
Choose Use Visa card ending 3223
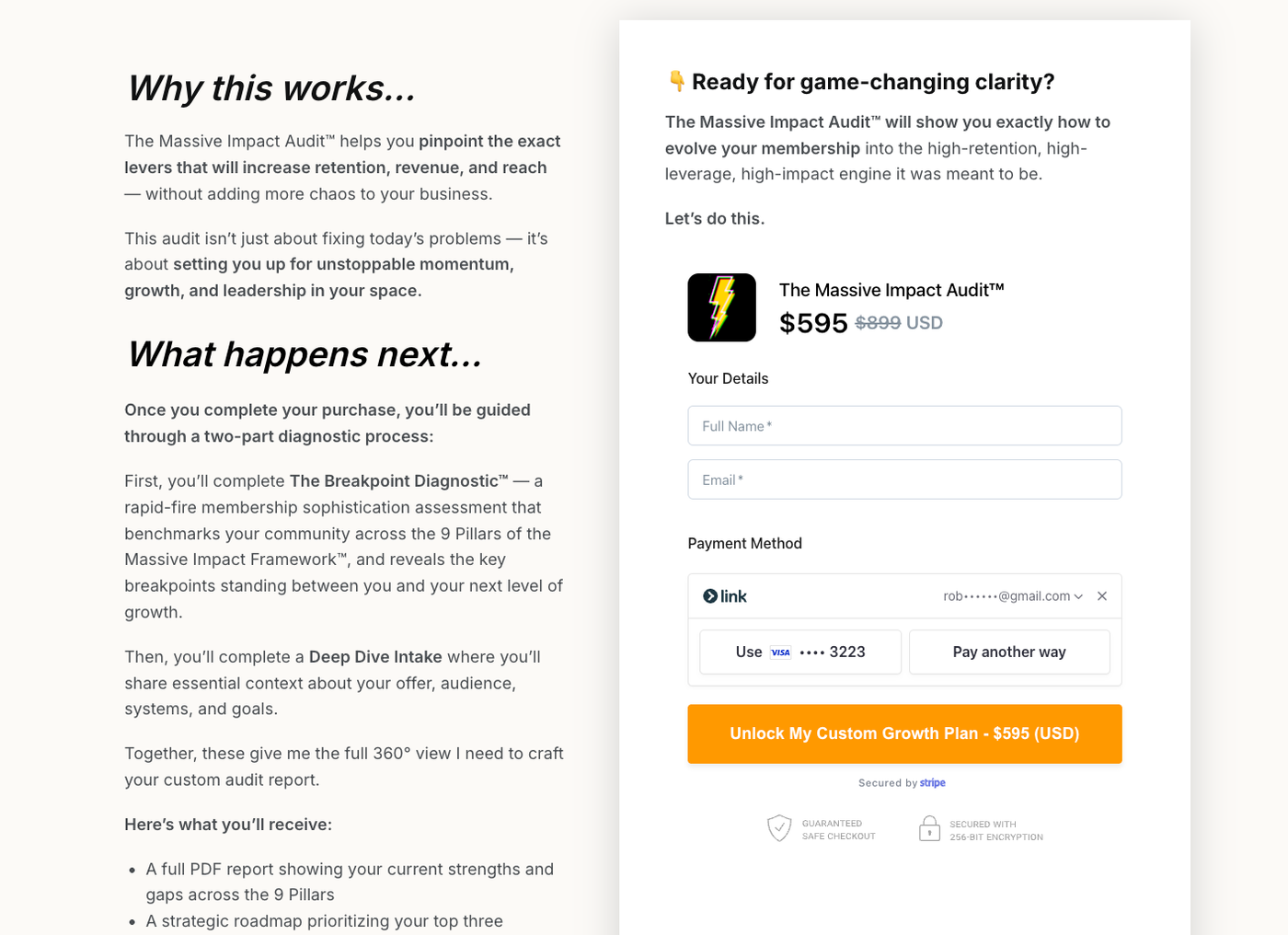click(x=799, y=652)
